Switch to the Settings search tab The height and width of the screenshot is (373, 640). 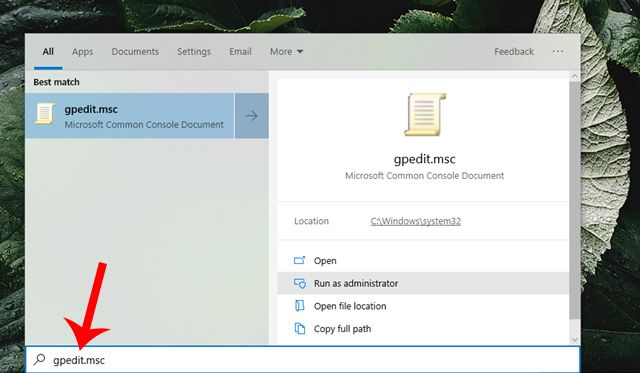pos(194,51)
